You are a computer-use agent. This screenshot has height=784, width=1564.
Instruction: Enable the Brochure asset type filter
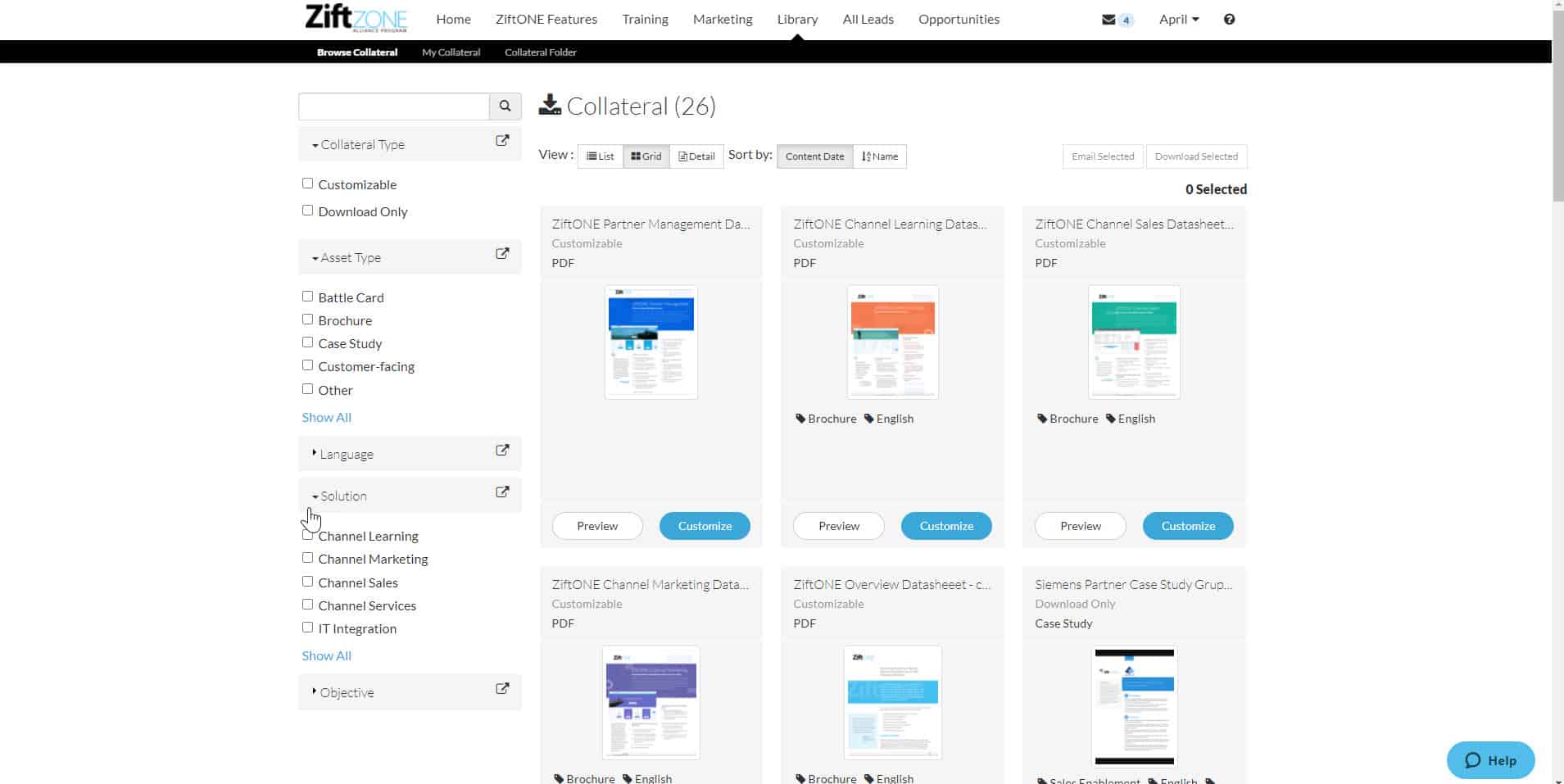(308, 319)
